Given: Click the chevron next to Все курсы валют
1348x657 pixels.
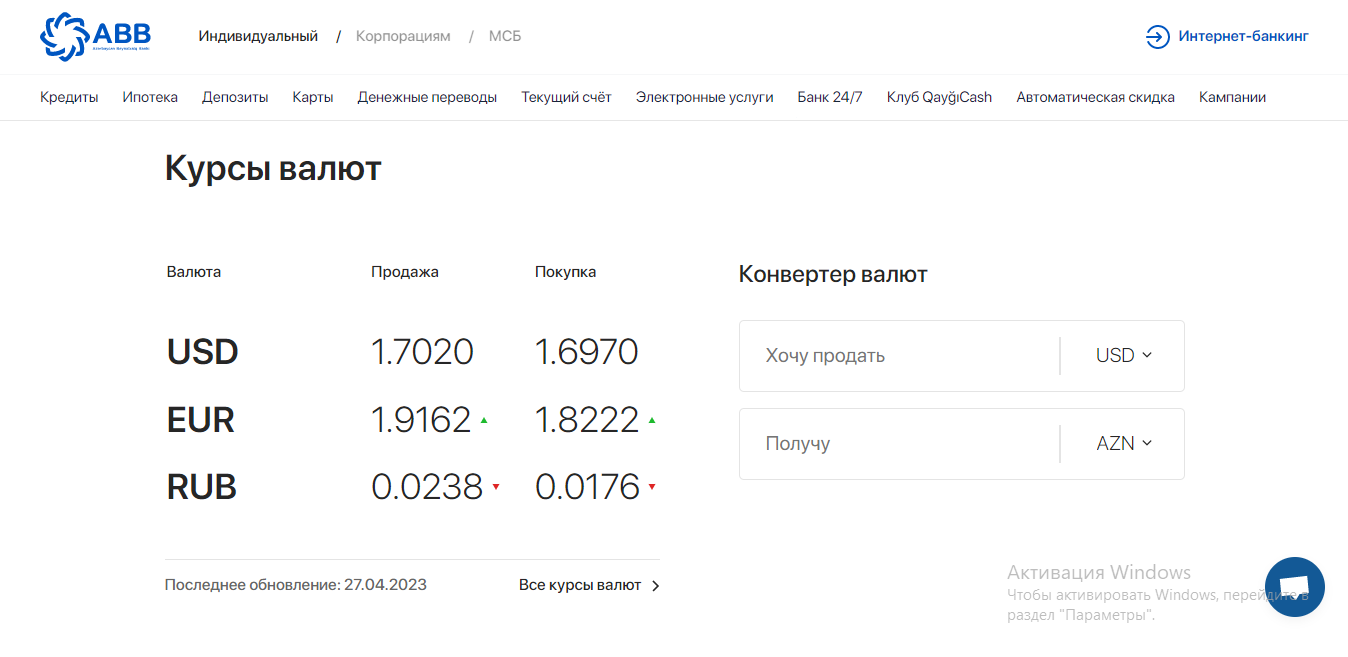Looking at the screenshot, I should [x=656, y=586].
